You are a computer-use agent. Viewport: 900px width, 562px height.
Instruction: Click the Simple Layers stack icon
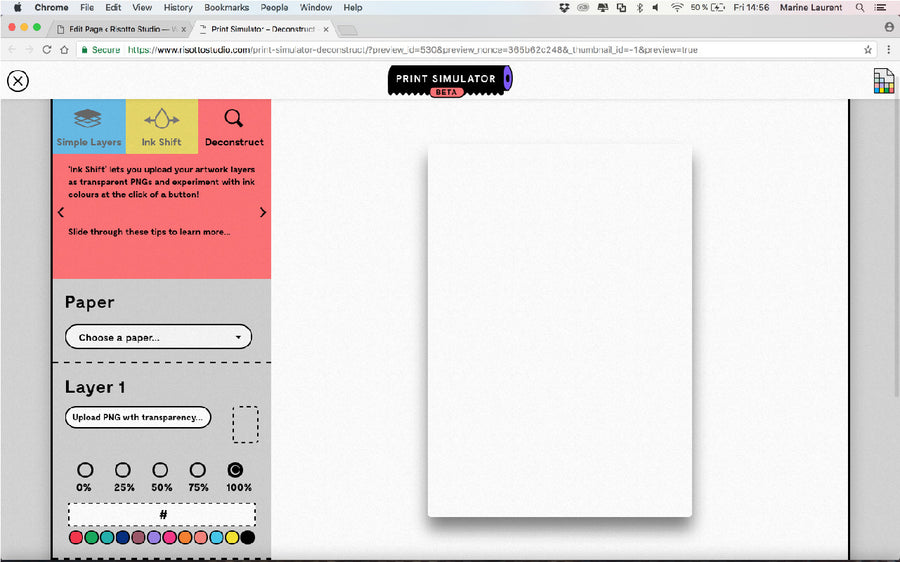click(x=88, y=119)
